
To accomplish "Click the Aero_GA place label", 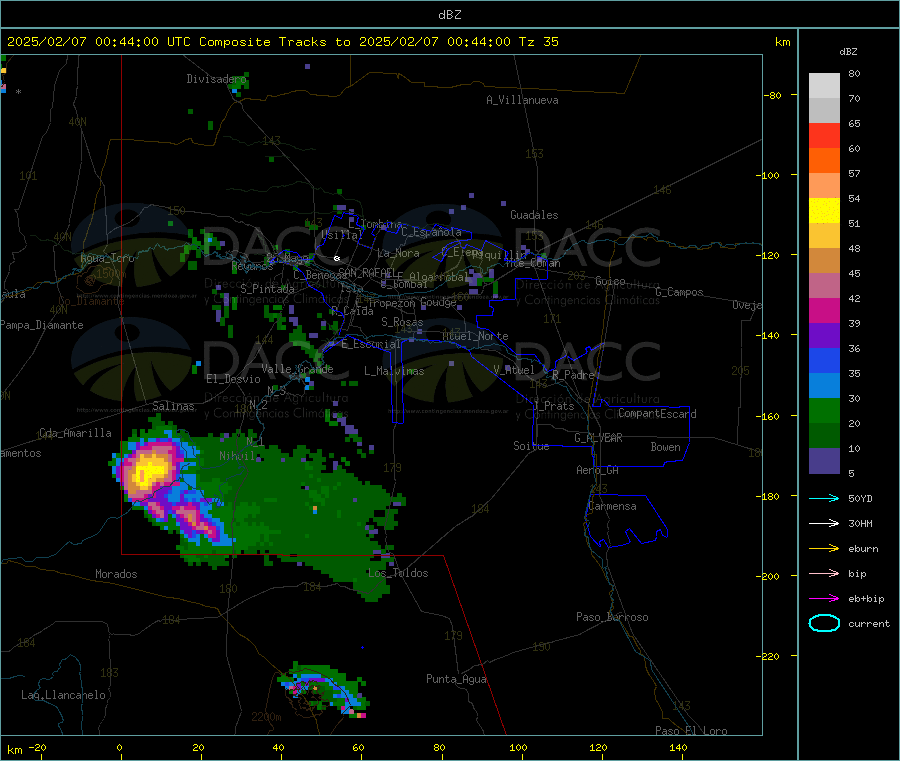I will (x=598, y=471).
